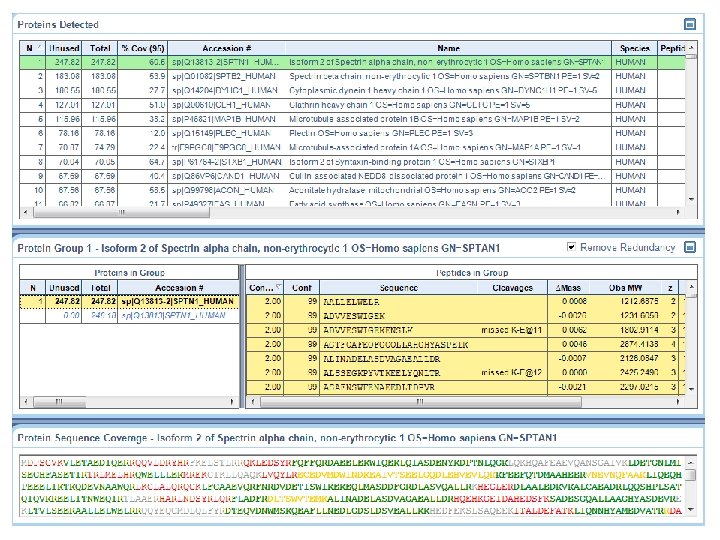Click sequence coverage vertical scrollbar thumb
The height and width of the screenshot is (540, 720).
point(690,475)
